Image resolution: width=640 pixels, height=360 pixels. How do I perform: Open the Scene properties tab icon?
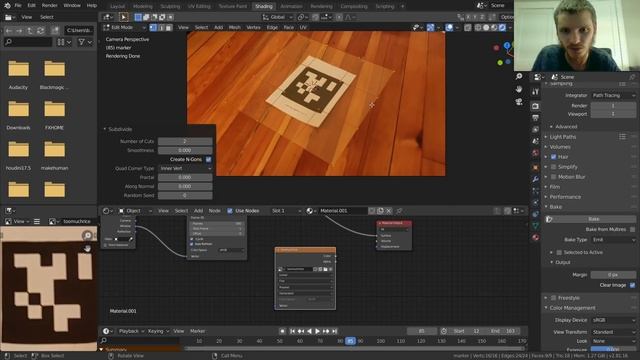(536, 141)
